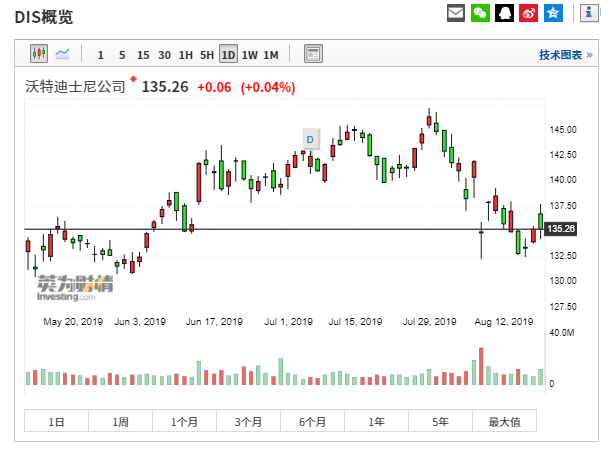Click the Jul 29, 2019 date label
This screenshot has width=614, height=452.
(430, 322)
